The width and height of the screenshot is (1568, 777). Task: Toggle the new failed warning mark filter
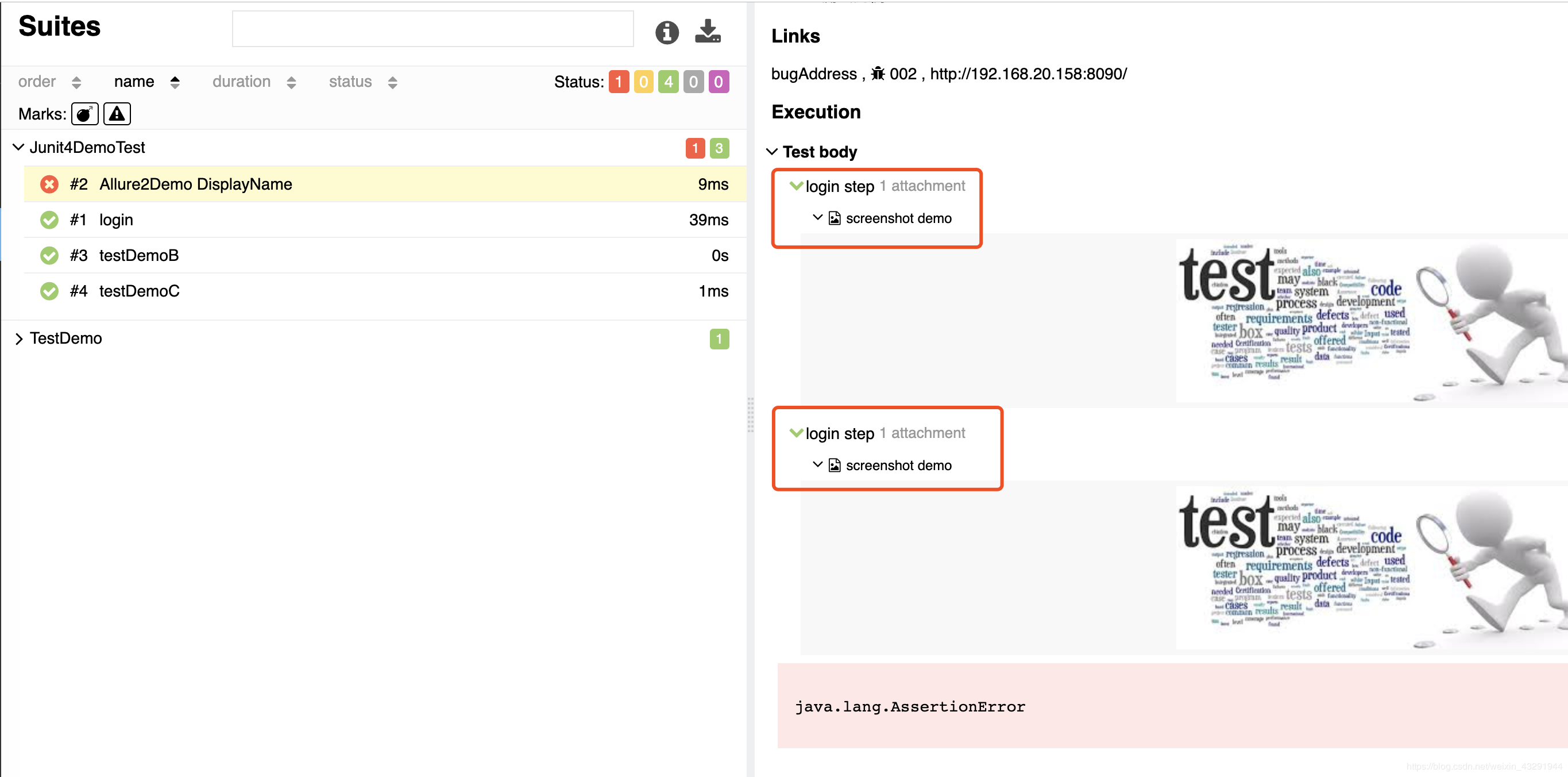pos(117,114)
